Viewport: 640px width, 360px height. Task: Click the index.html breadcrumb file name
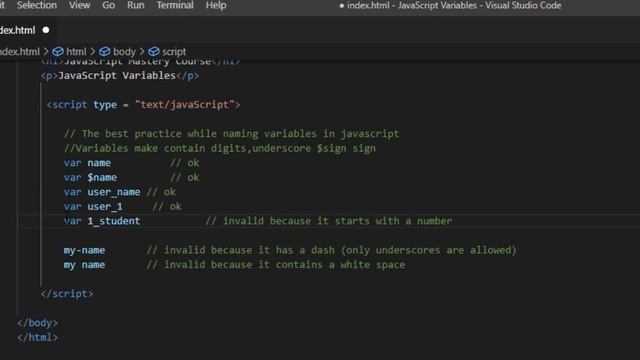(x=20, y=52)
